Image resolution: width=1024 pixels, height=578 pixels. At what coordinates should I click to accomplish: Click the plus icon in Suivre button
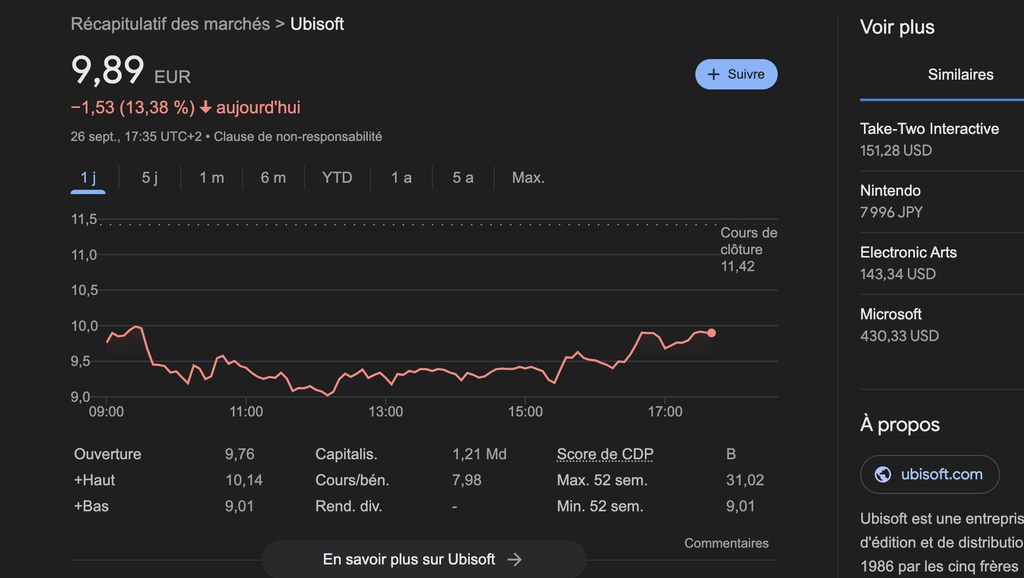(713, 75)
